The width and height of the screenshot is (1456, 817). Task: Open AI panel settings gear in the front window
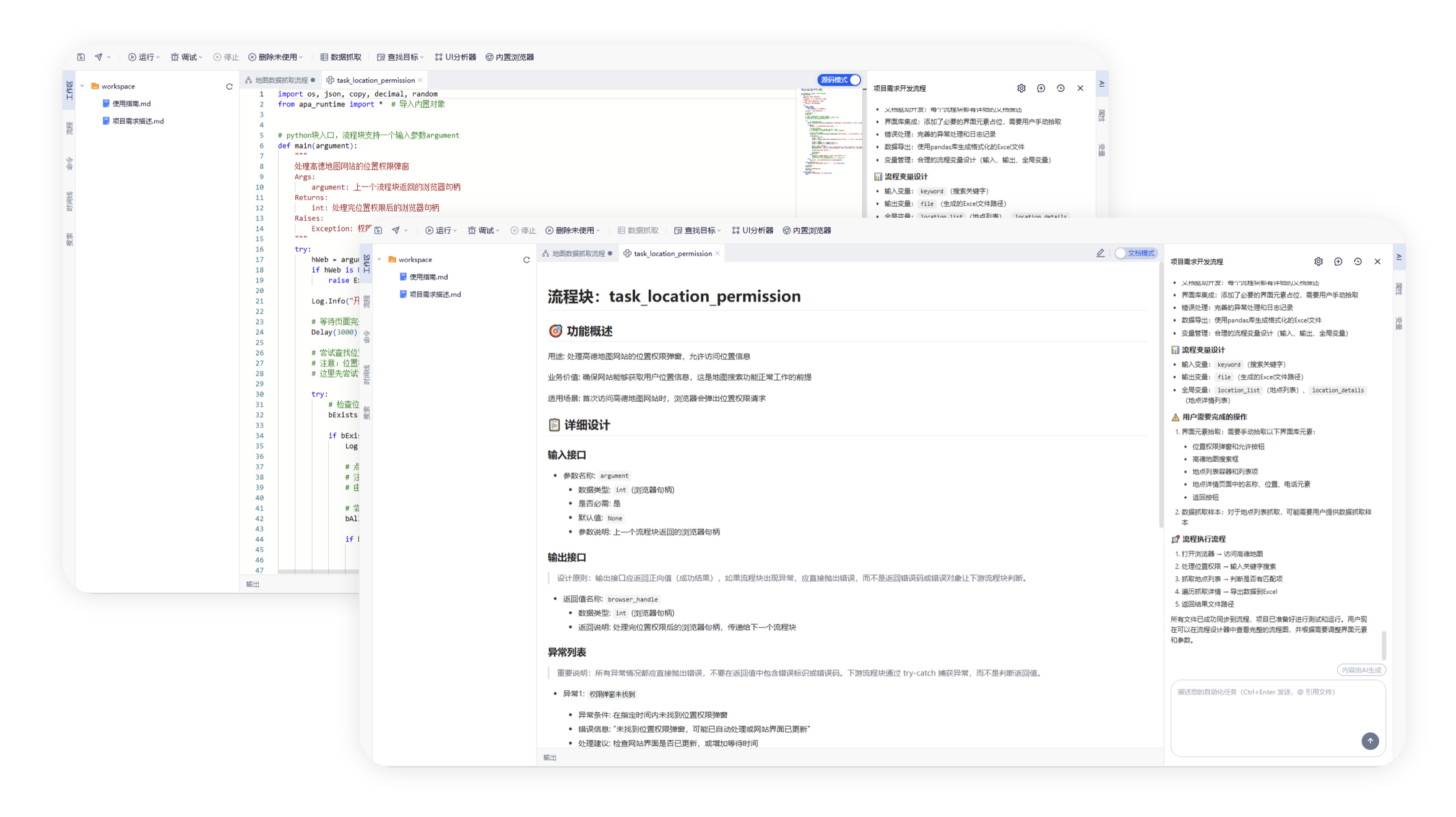1319,262
